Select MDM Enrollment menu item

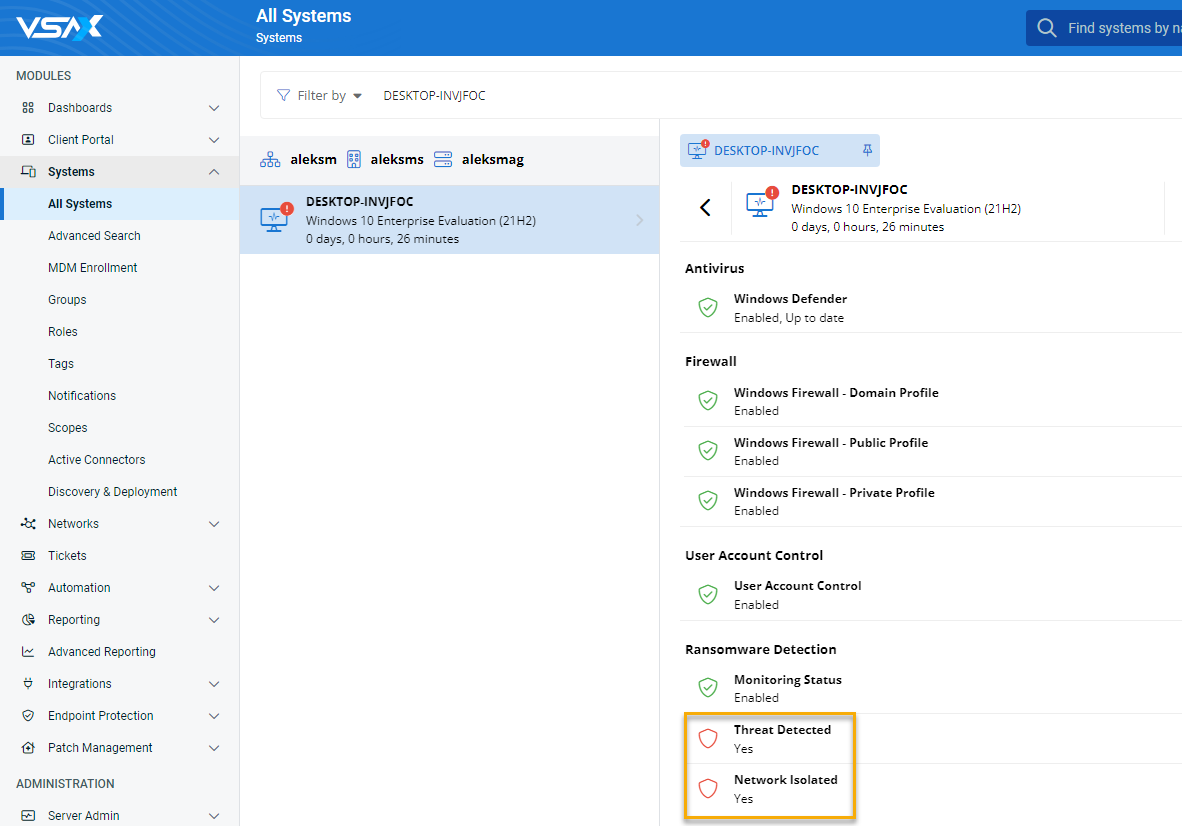coord(93,268)
